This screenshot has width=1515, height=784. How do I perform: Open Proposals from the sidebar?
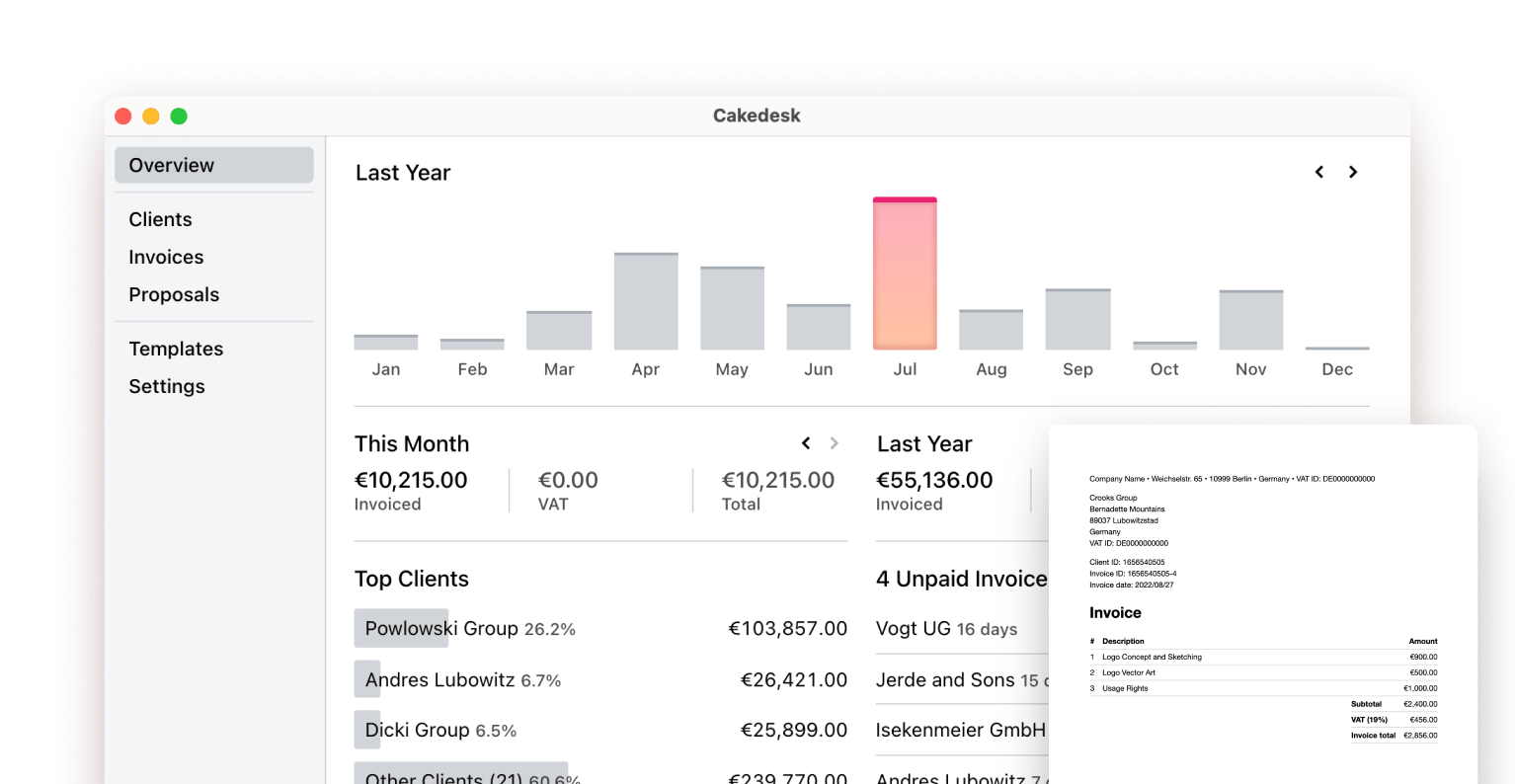coord(174,294)
